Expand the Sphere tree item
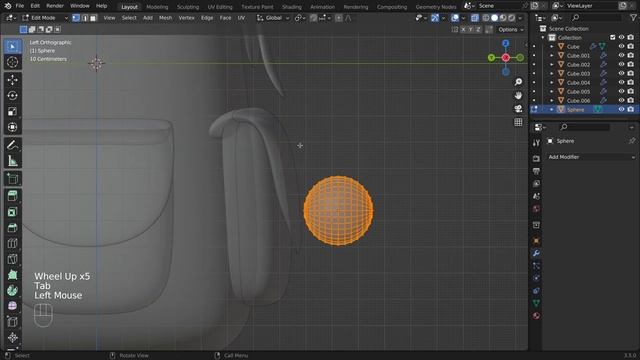Image resolution: width=640 pixels, height=360 pixels. 552,109
